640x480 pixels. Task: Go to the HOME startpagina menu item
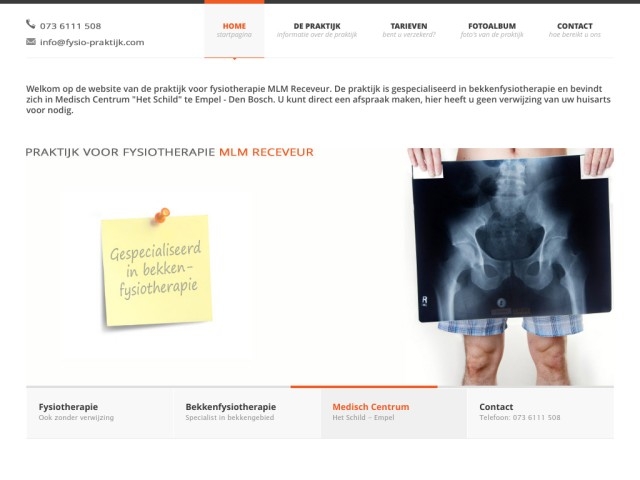(x=234, y=30)
